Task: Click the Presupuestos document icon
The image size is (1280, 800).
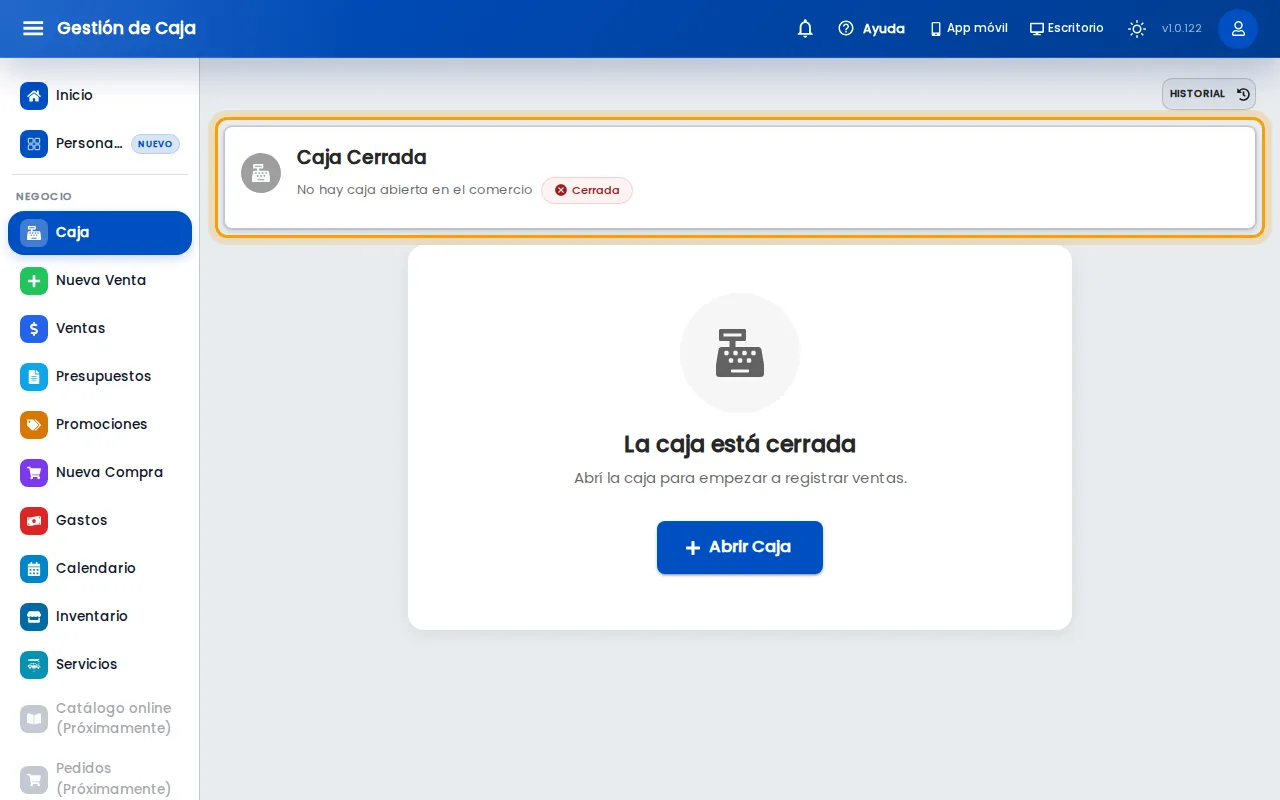Action: pyautogui.click(x=34, y=376)
